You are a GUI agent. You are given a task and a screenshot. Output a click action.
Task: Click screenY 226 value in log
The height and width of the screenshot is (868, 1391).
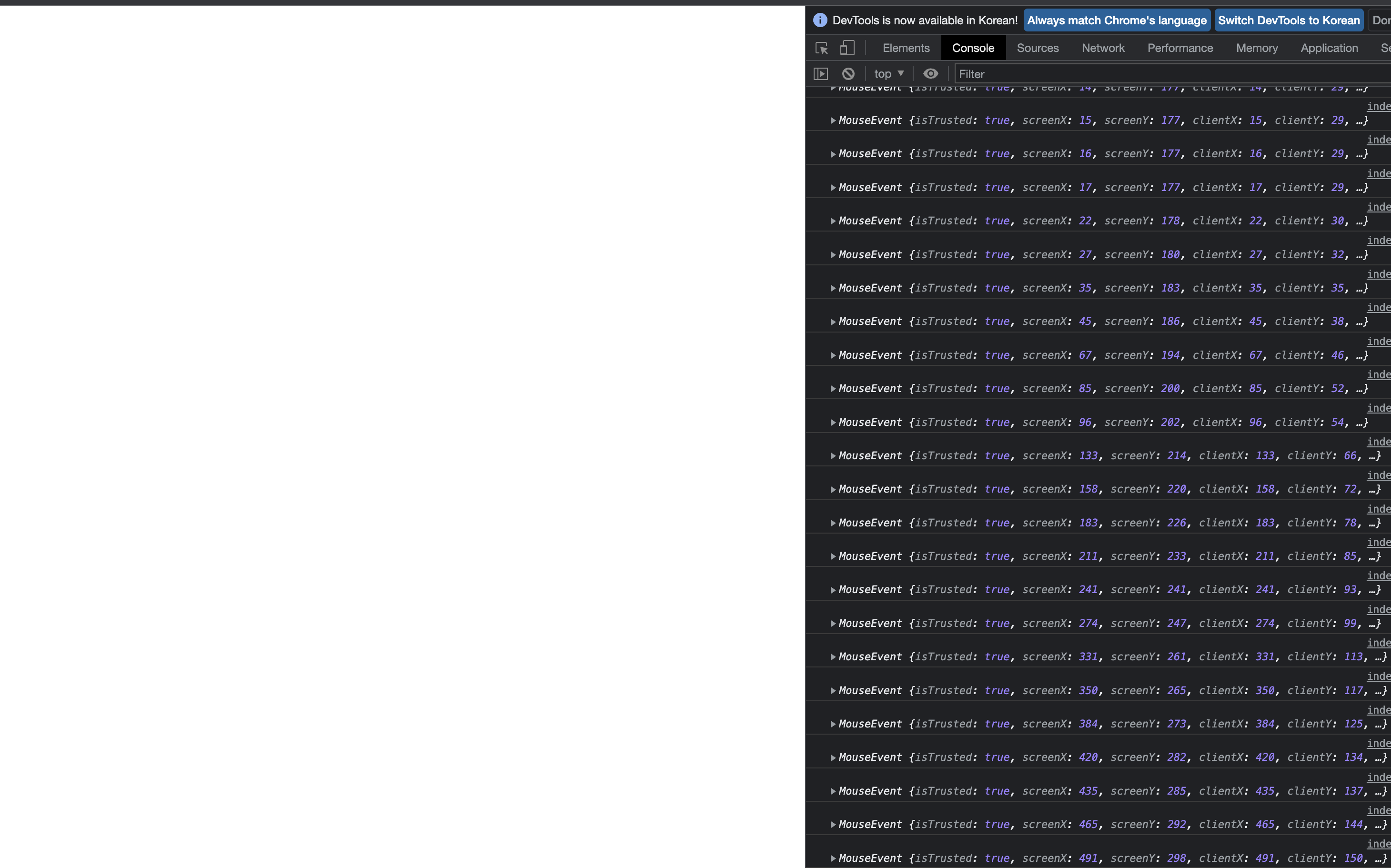1176,523
